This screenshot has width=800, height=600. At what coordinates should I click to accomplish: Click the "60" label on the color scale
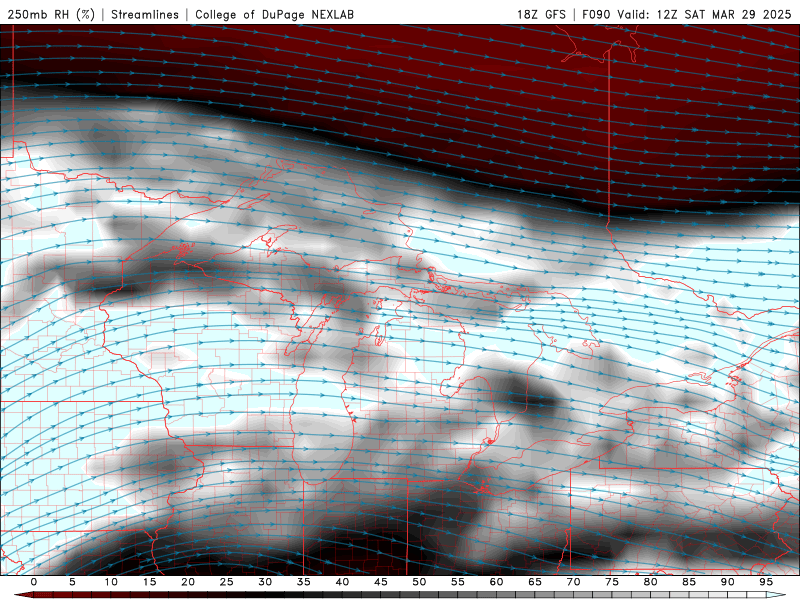(x=496, y=582)
